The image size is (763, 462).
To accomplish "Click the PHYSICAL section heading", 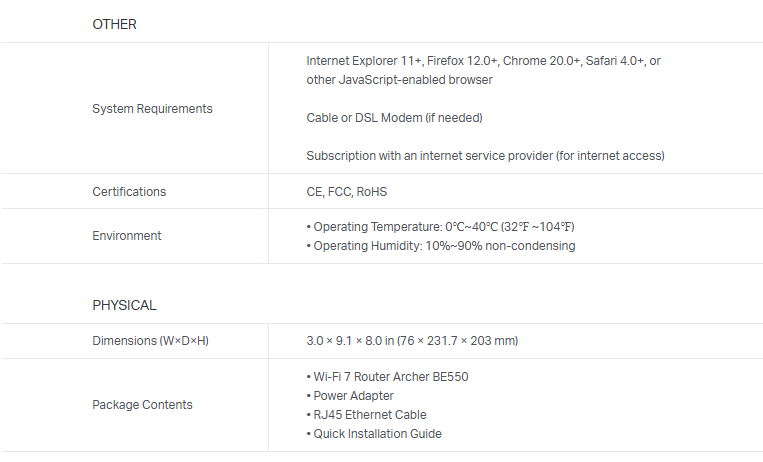I will [124, 306].
